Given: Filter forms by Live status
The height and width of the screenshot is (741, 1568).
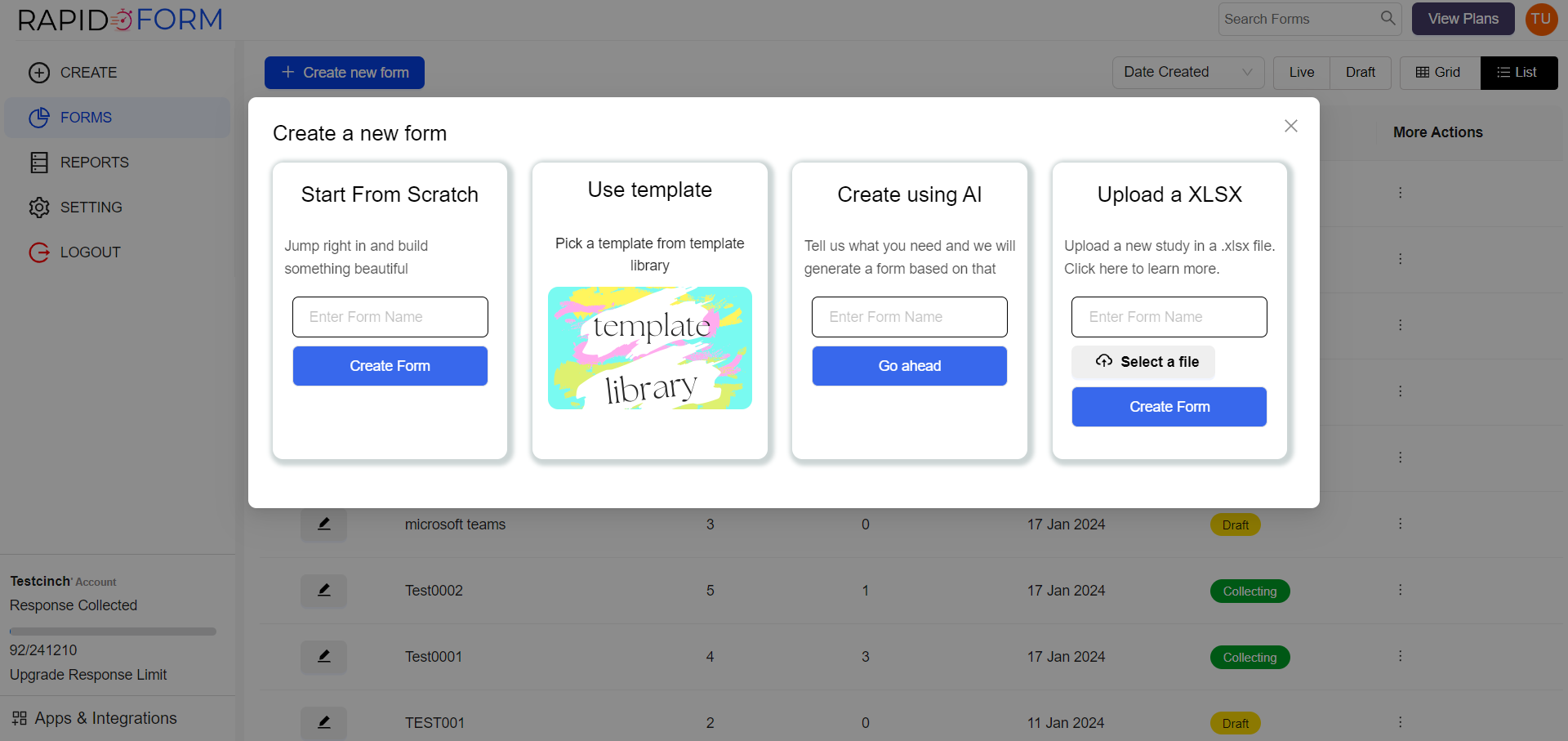Looking at the screenshot, I should click(1301, 73).
